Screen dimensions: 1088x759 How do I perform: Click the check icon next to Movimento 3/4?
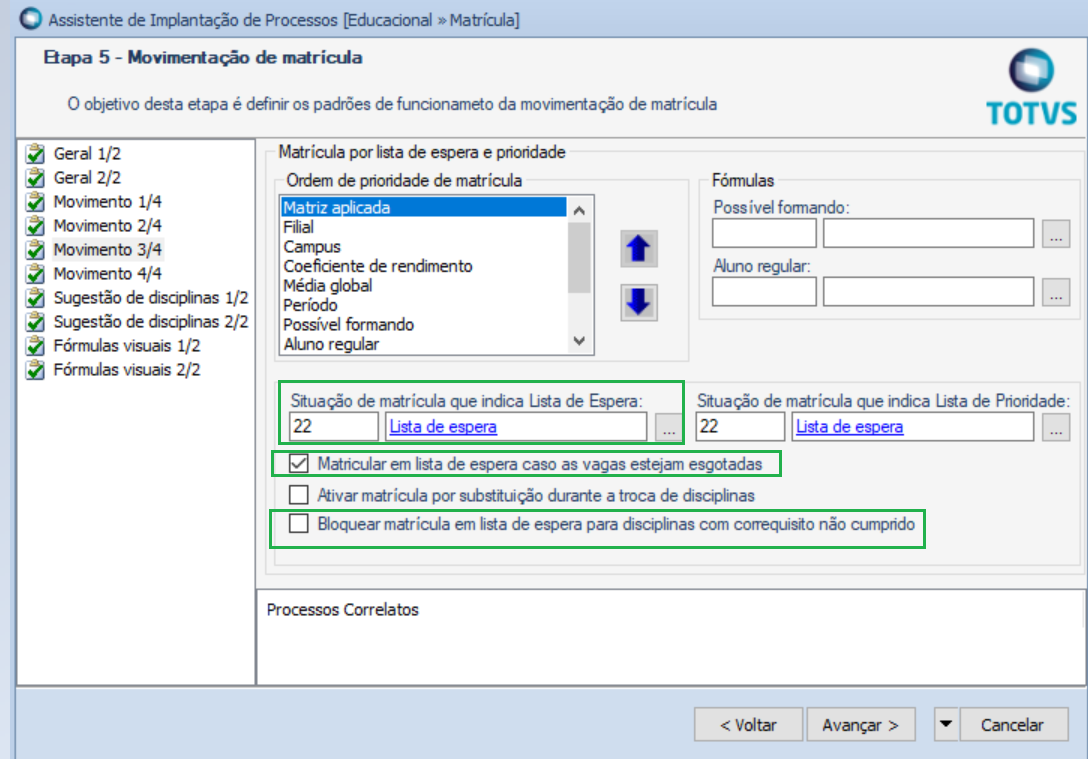coord(35,250)
